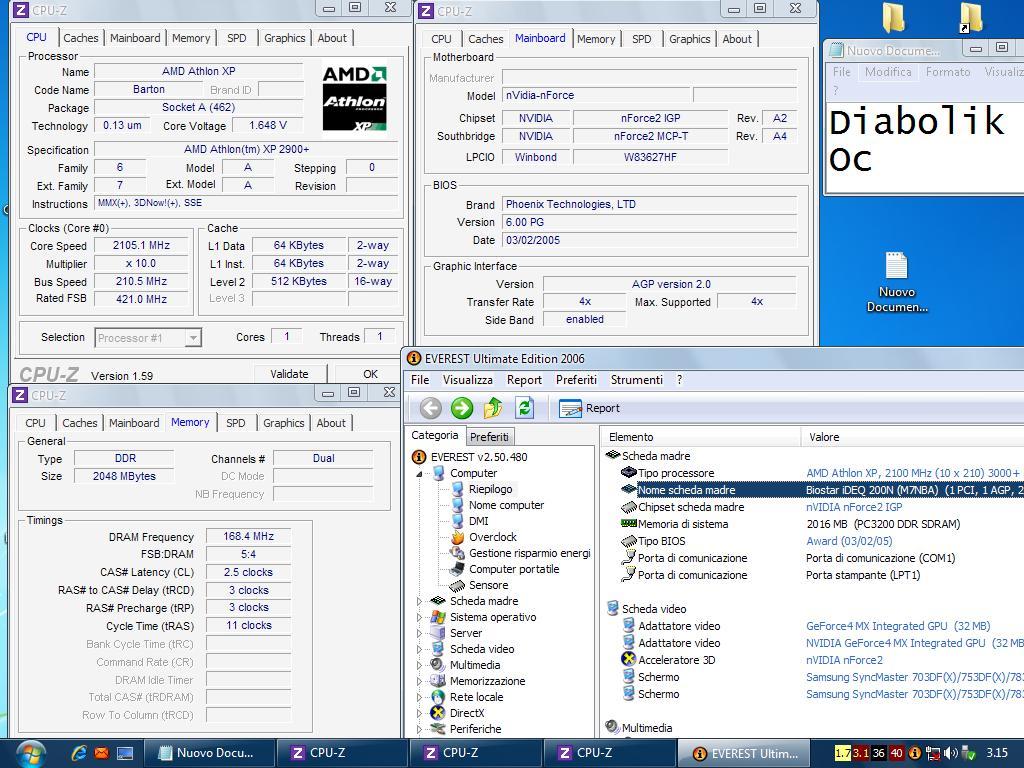Expand the Sistema operativo tree node

(x=419, y=617)
